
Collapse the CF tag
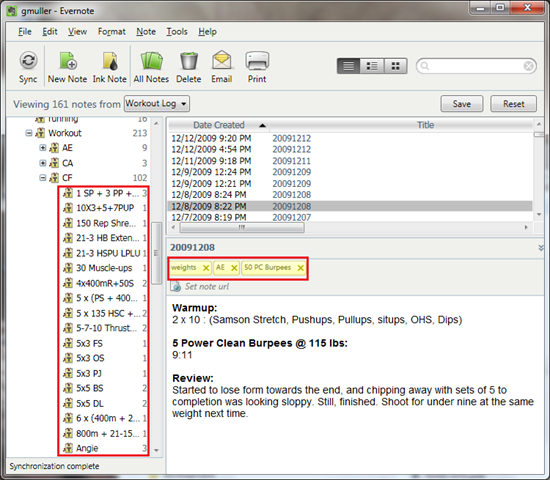(x=42, y=178)
